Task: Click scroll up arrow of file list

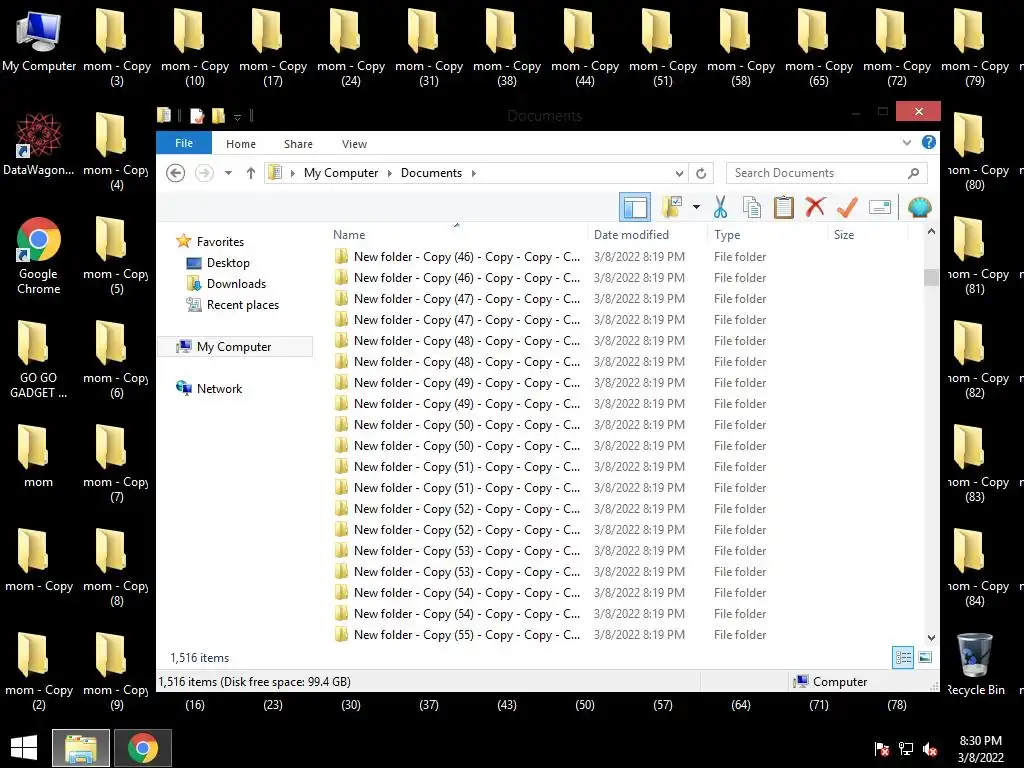Action: click(x=931, y=232)
